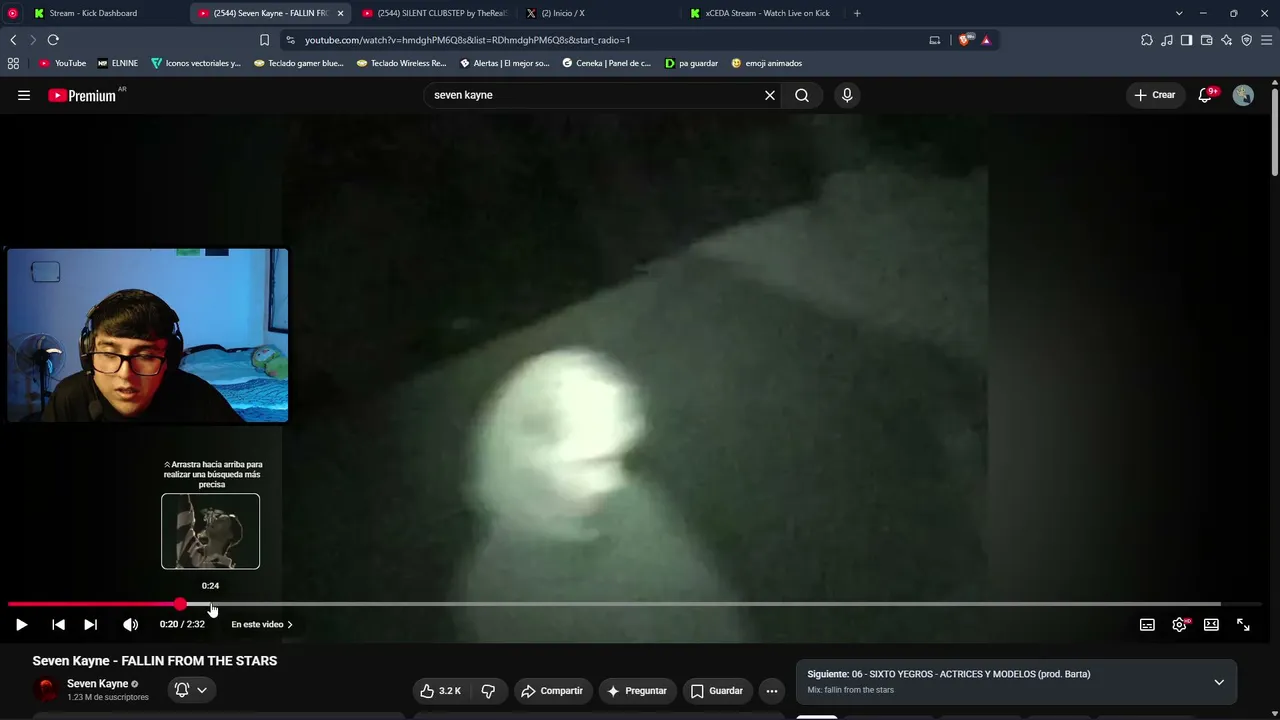Click the page vertical scrollbar
The height and width of the screenshot is (720, 1280).
(x=1275, y=134)
